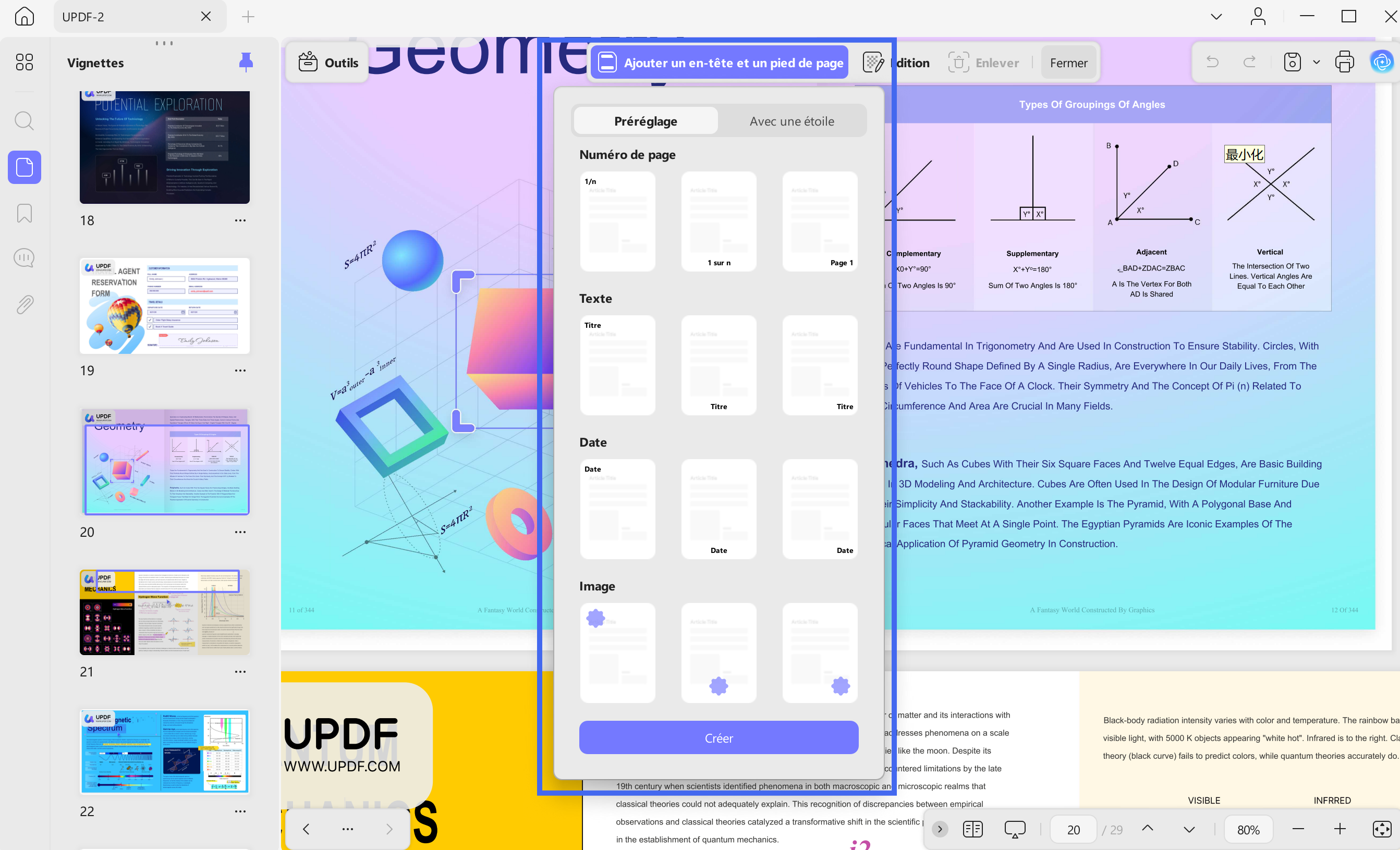Screen dimensions: 1400x850
Task: Open the 80% zoom level dropdown
Action: [1248, 830]
